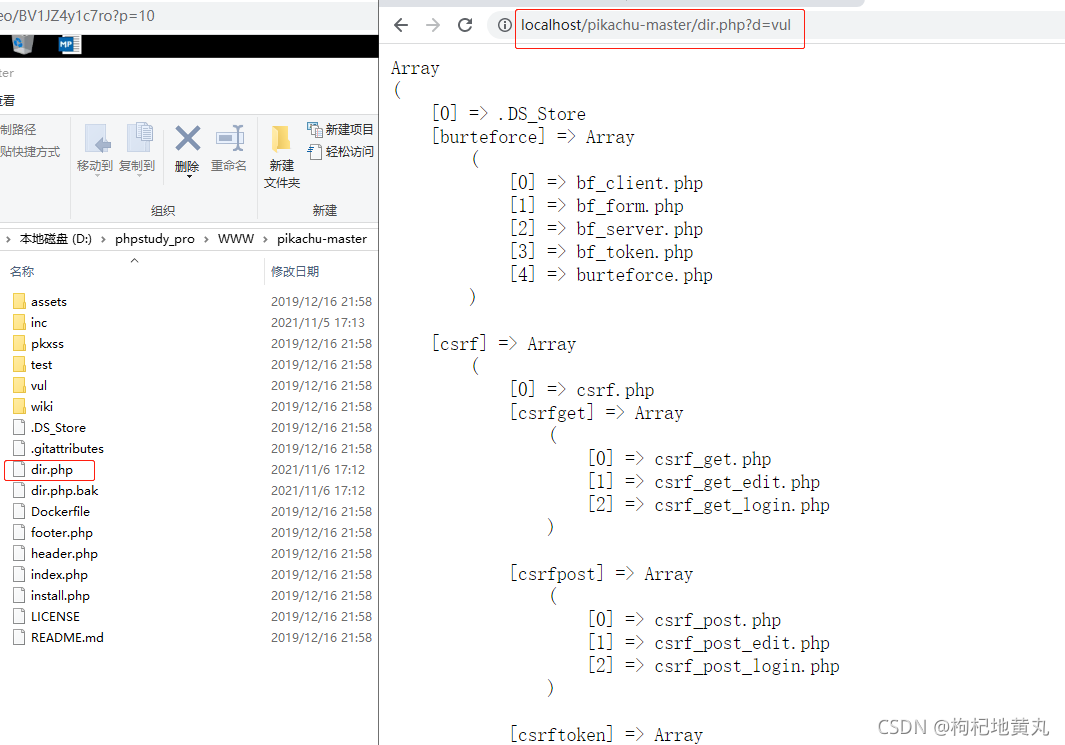Click Easy access (轻松访问) in ribbon

(340, 151)
